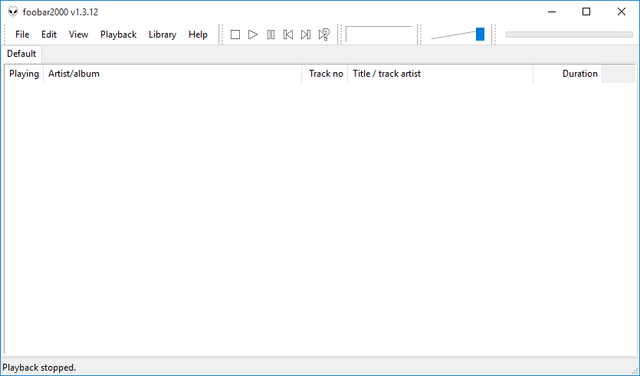Click the seek bar
Viewport: 640px width, 376px height.
pos(569,35)
